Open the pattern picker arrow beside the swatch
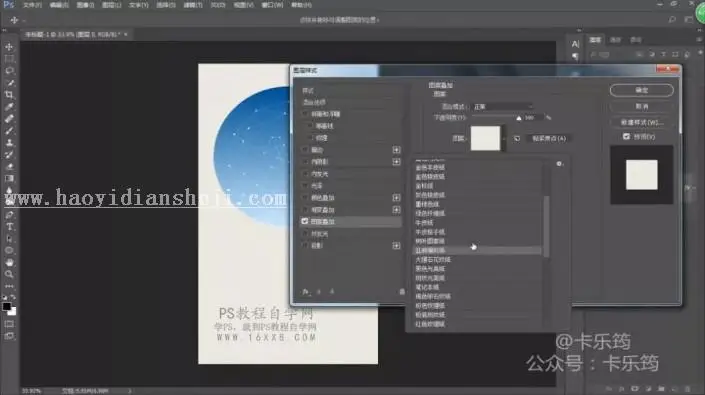 [504, 138]
